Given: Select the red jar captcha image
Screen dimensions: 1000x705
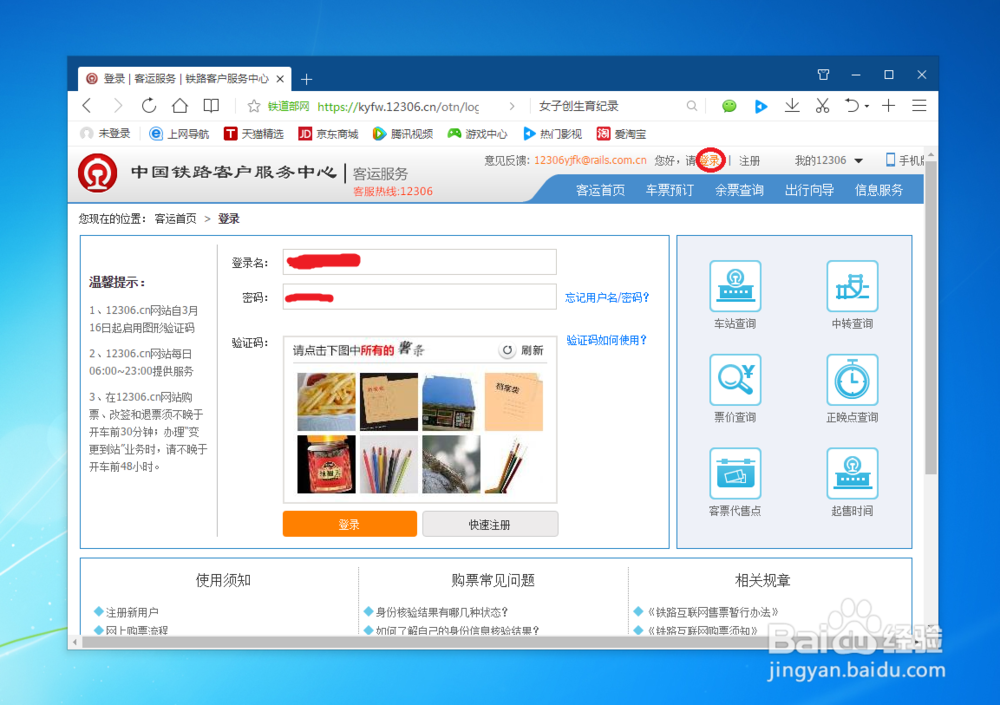Looking at the screenshot, I should tap(326, 464).
